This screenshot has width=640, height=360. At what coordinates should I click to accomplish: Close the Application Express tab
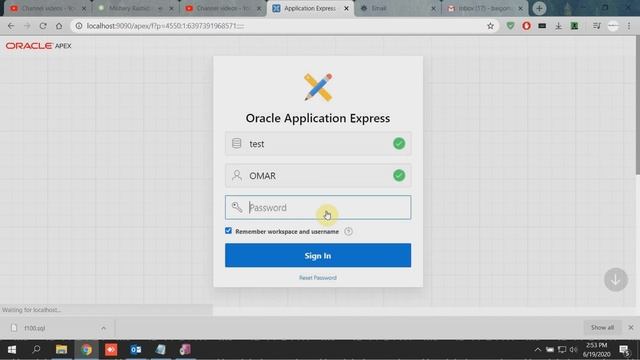346,8
